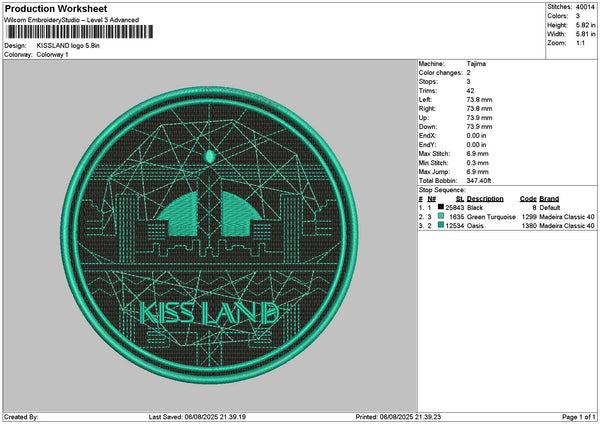Click the 'Black' thread description
This screenshot has width=600, height=424.
click(475, 207)
